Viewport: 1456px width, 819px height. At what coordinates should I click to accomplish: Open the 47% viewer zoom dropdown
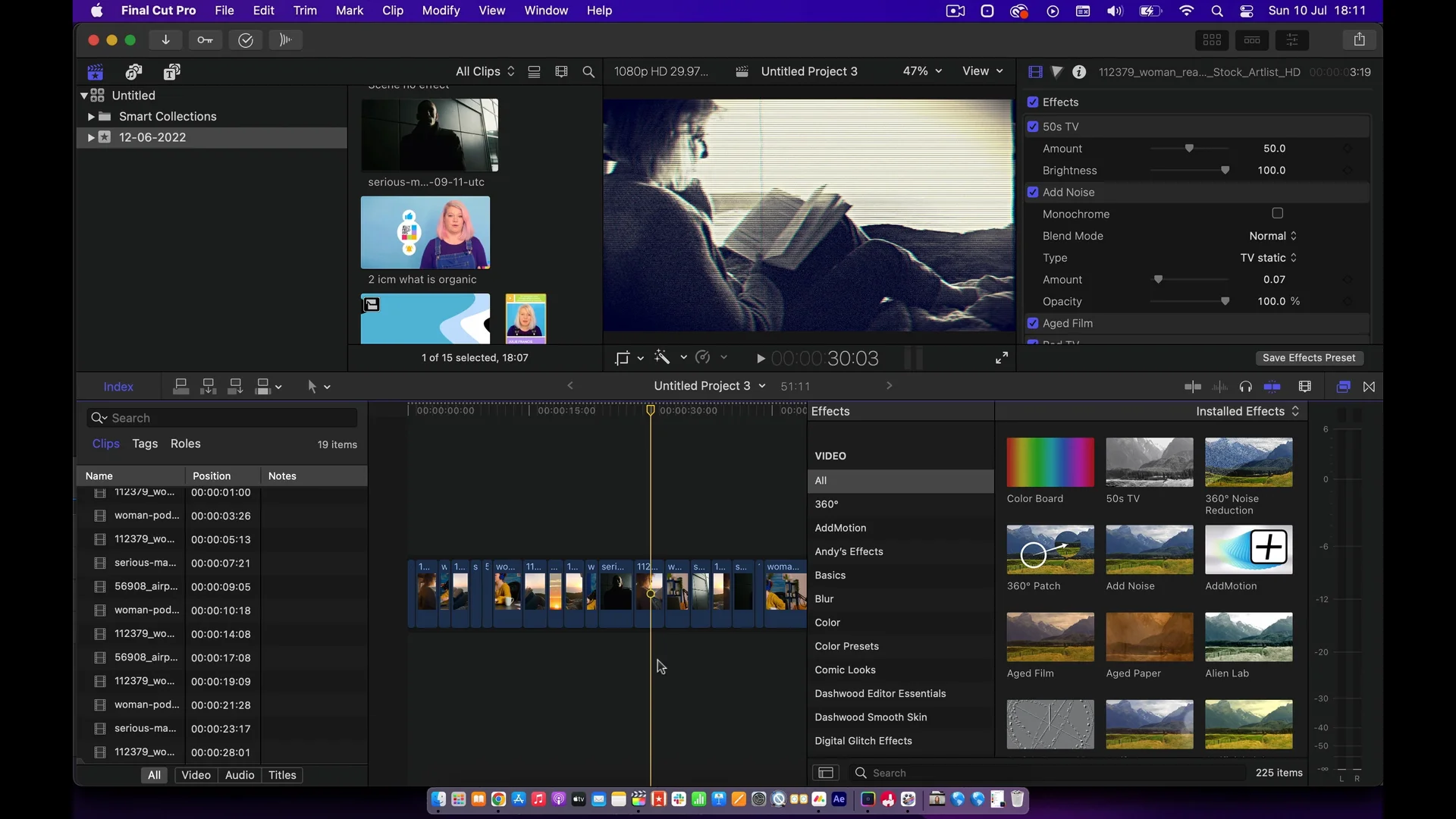click(922, 71)
